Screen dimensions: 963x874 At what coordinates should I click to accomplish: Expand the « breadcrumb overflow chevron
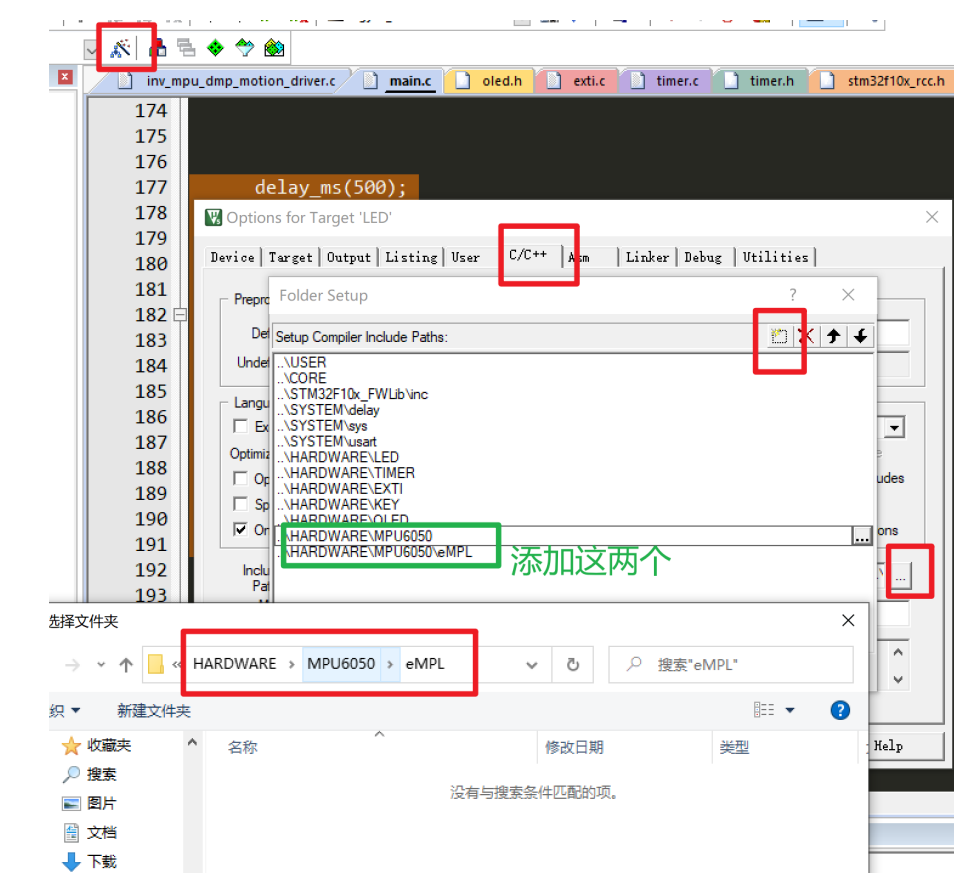click(x=177, y=665)
